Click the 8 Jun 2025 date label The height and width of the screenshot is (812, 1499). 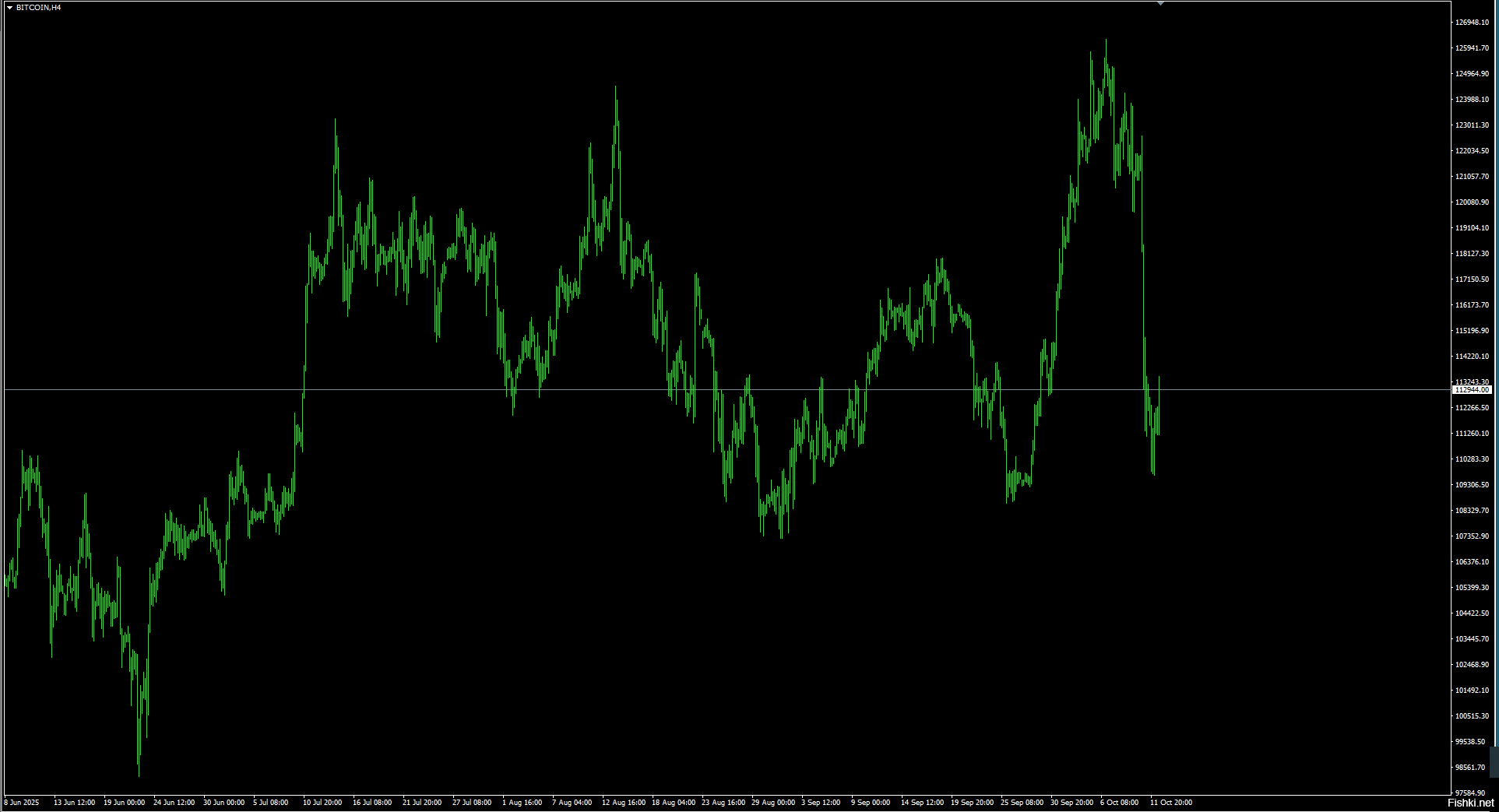pos(22,803)
